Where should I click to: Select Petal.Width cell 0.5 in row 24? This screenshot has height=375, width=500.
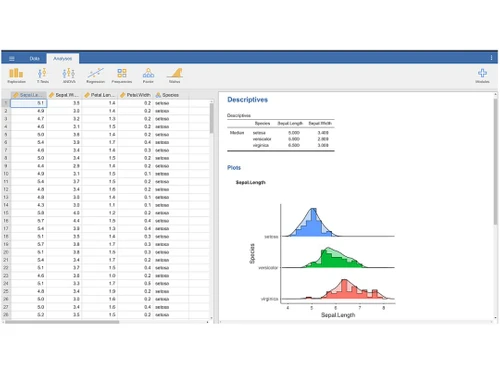135,283
